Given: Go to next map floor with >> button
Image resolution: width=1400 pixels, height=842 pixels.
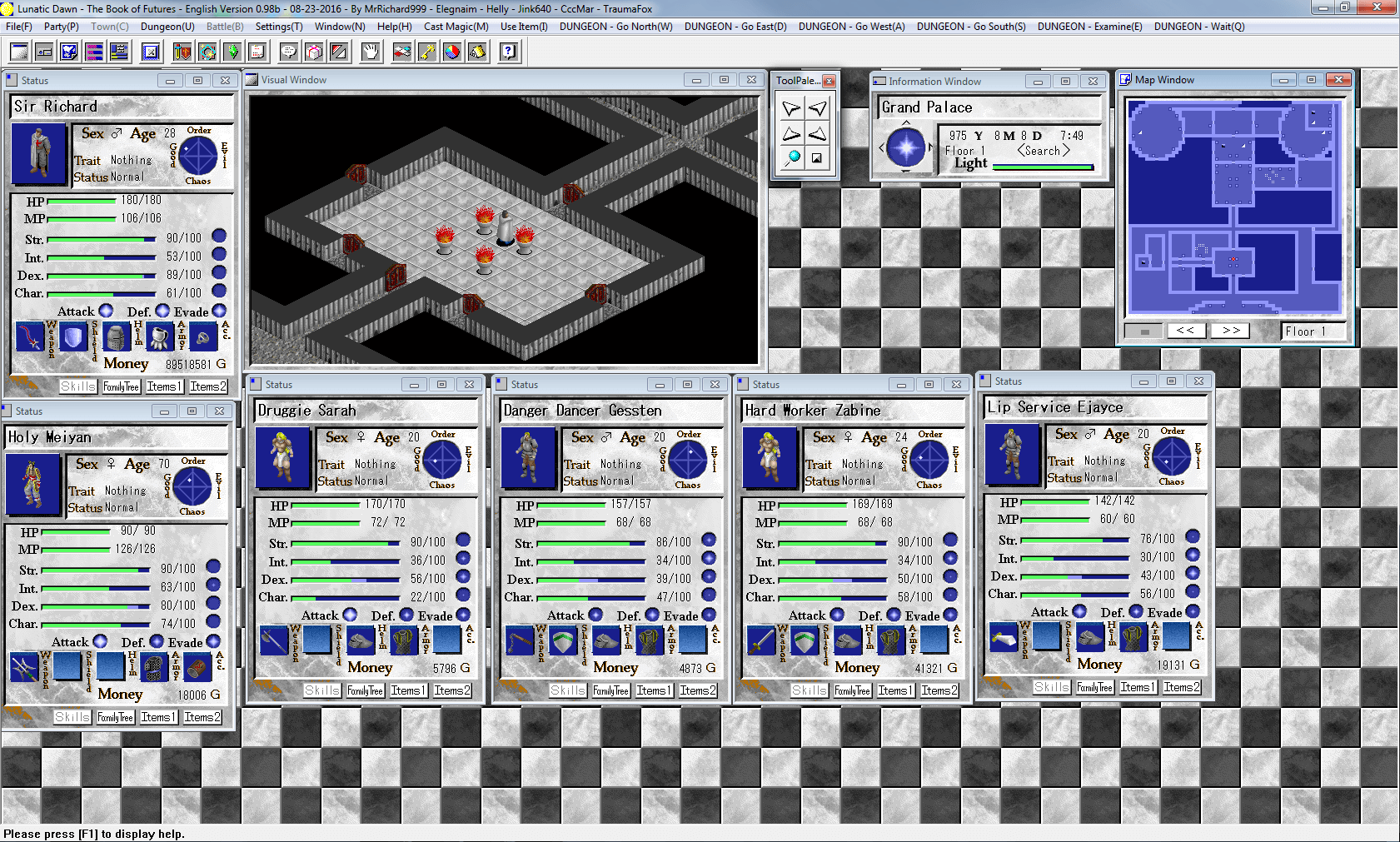Looking at the screenshot, I should pos(1231,331).
